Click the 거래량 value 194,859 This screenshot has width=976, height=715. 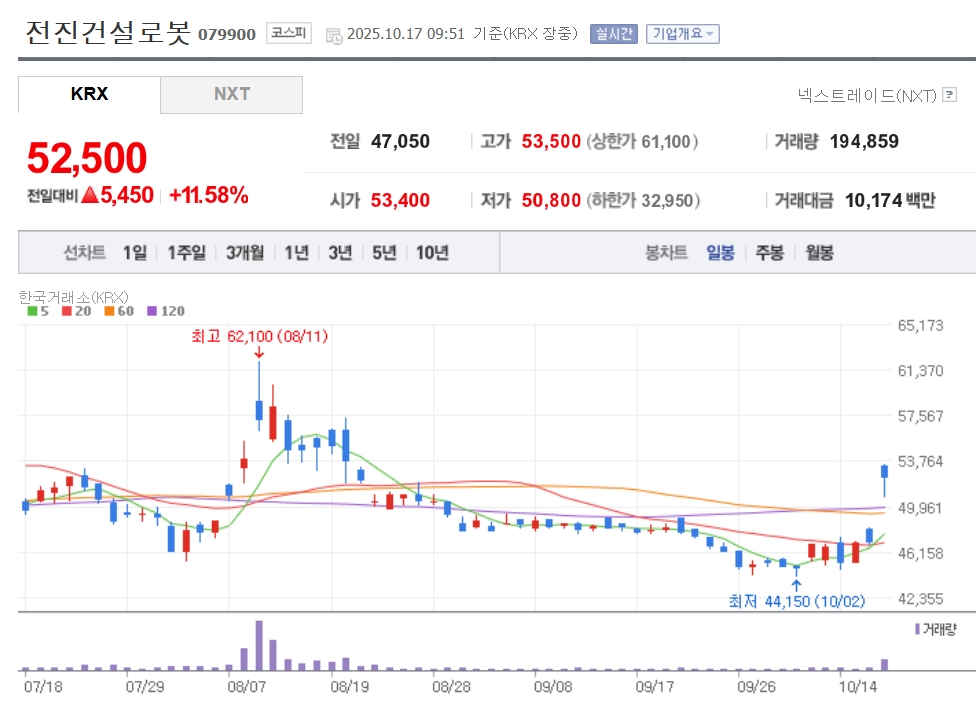pyautogui.click(x=864, y=141)
